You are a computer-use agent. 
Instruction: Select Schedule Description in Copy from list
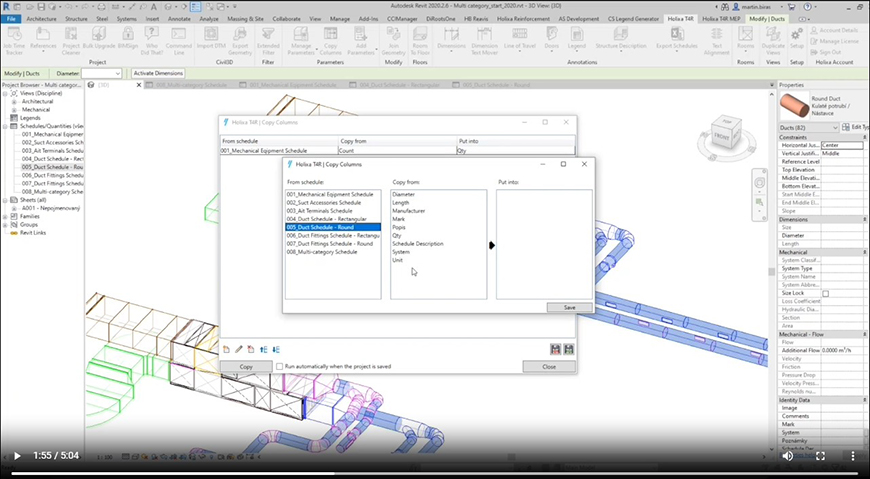(x=418, y=244)
